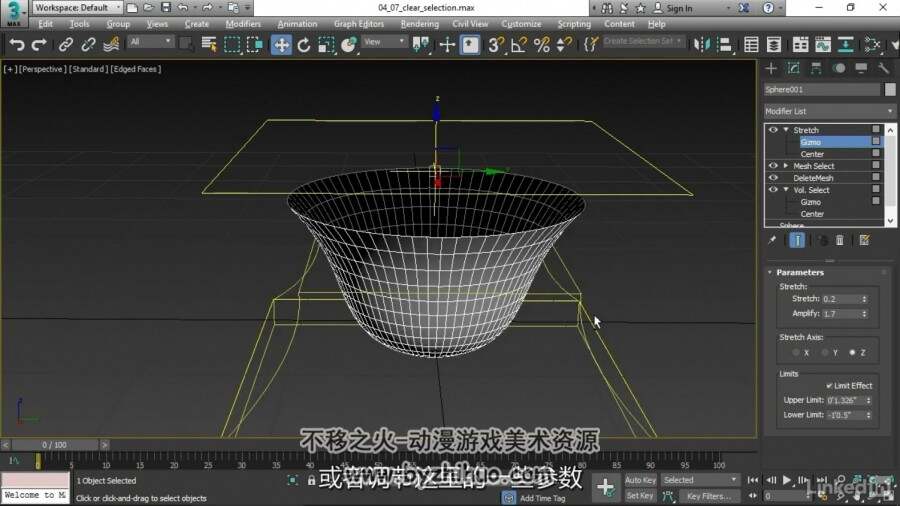The width and height of the screenshot is (900, 506).
Task: Select the Select and Link tool
Action: [x=65, y=45]
